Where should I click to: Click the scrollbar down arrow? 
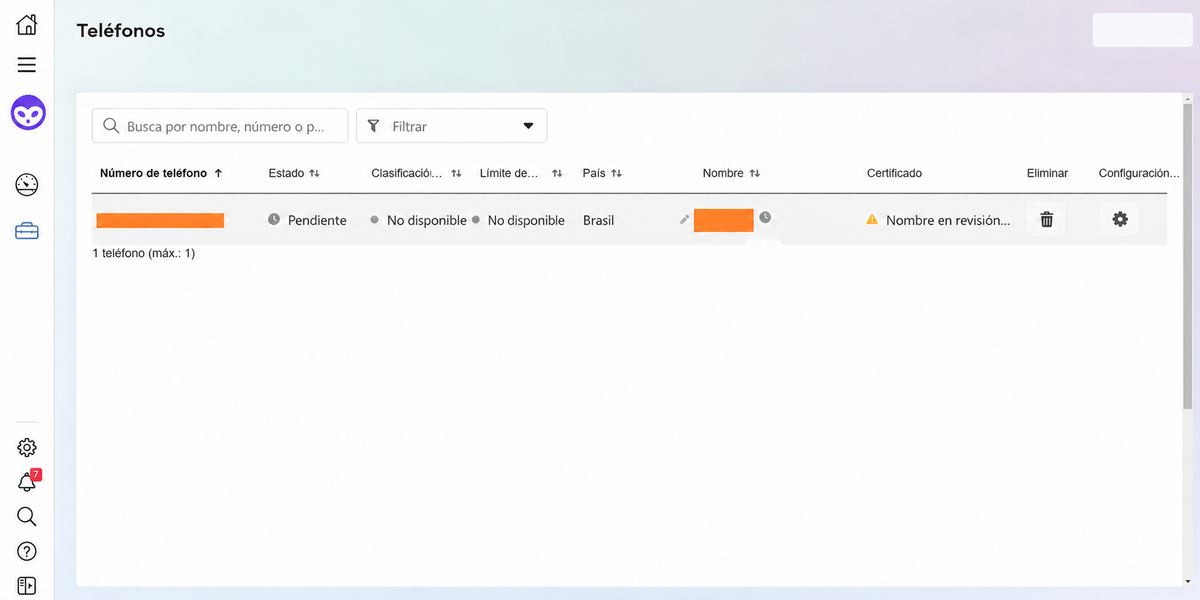tap(1187, 581)
